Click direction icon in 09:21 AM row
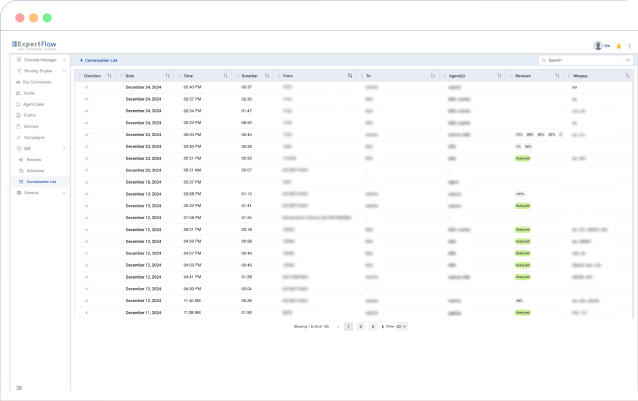Screen dimensions: 638x401 (x=87, y=170)
